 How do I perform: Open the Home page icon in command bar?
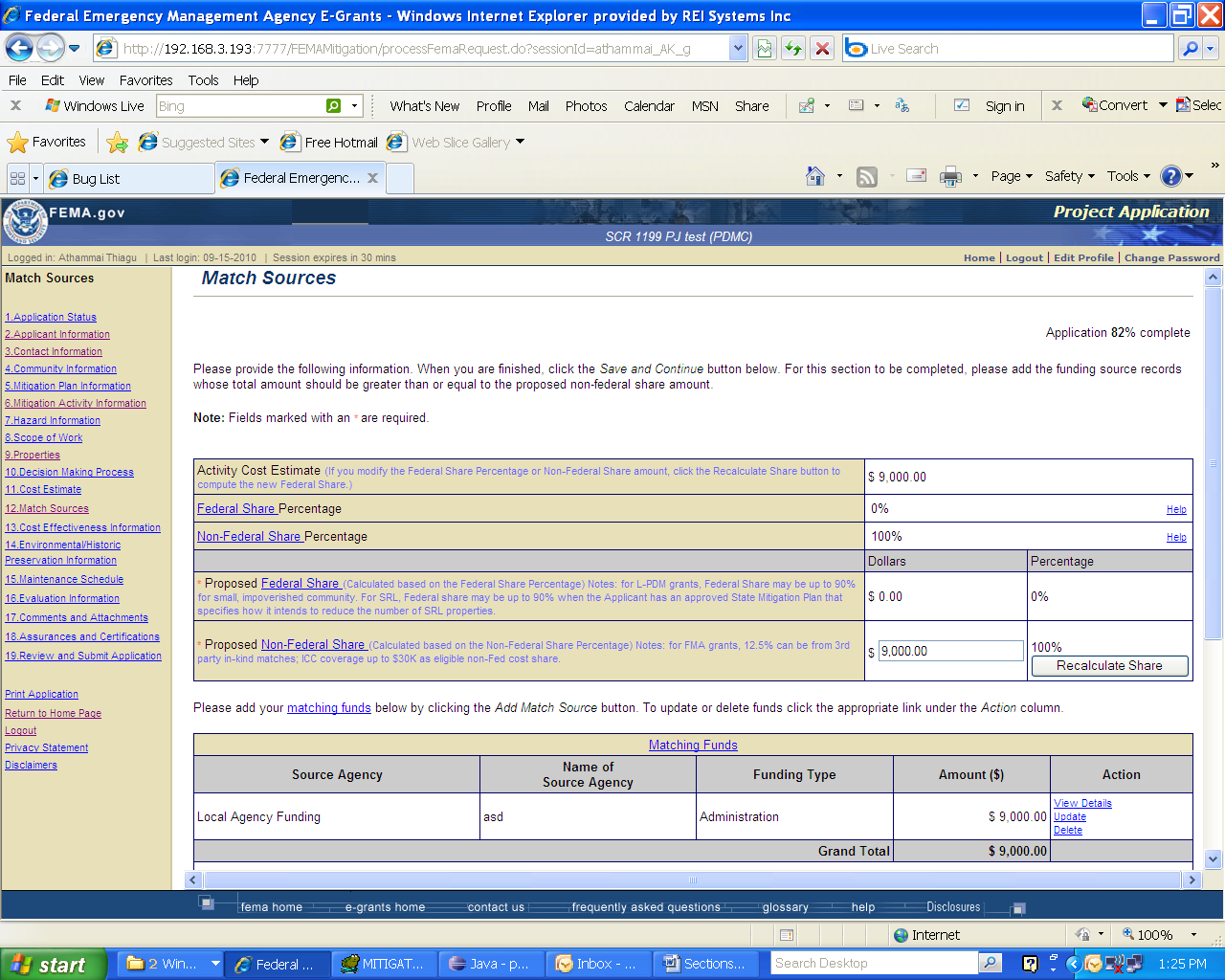click(x=815, y=176)
